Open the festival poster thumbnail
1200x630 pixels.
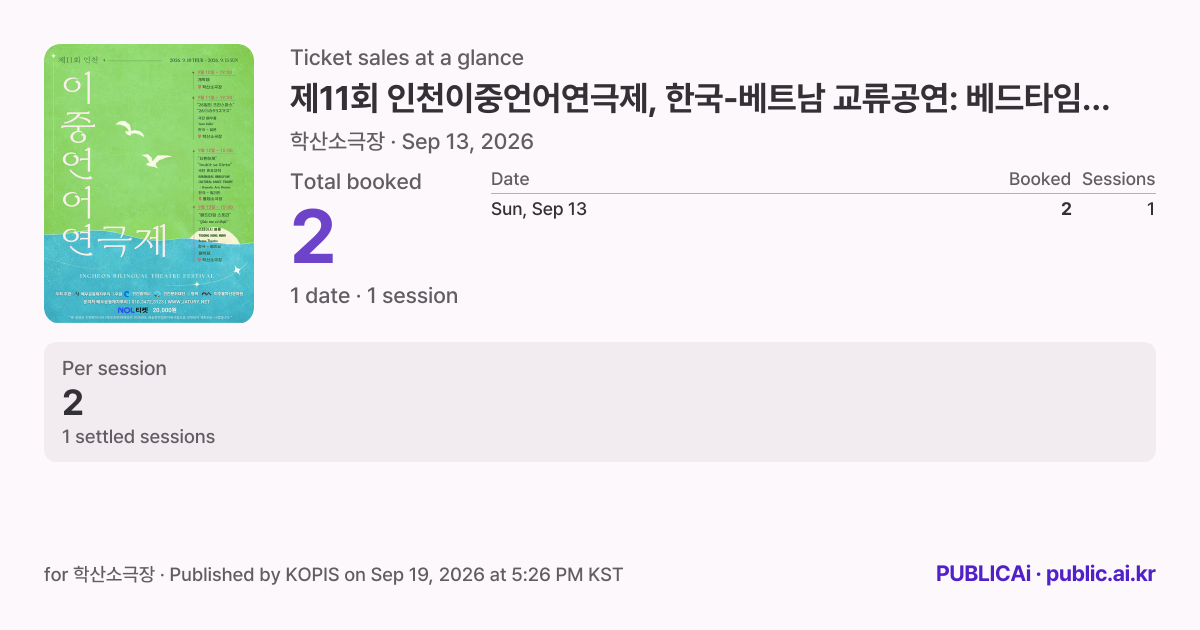click(x=149, y=184)
